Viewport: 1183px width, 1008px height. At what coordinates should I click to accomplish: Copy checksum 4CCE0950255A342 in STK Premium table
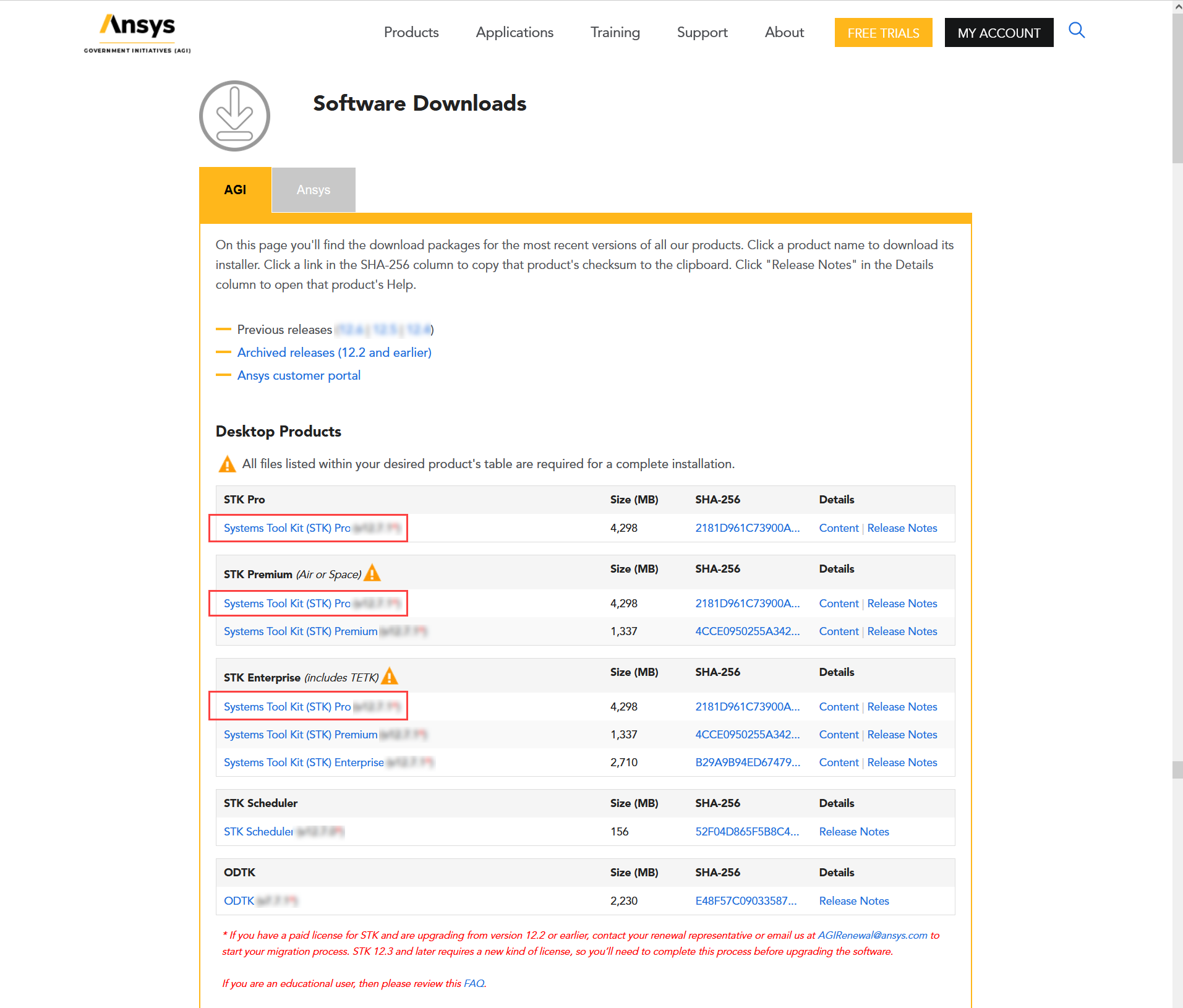point(748,631)
